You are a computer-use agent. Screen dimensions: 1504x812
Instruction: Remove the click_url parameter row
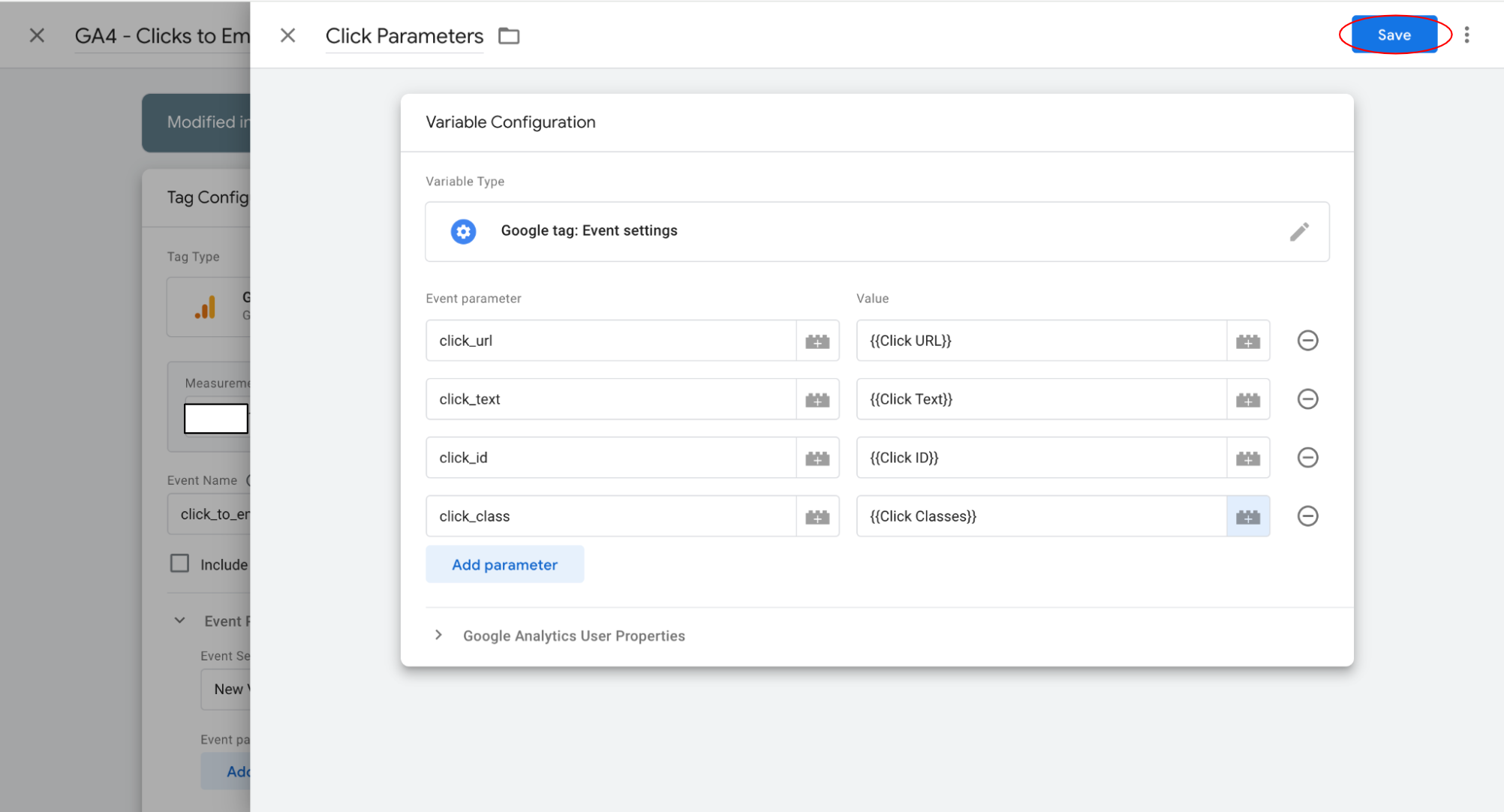(x=1307, y=341)
